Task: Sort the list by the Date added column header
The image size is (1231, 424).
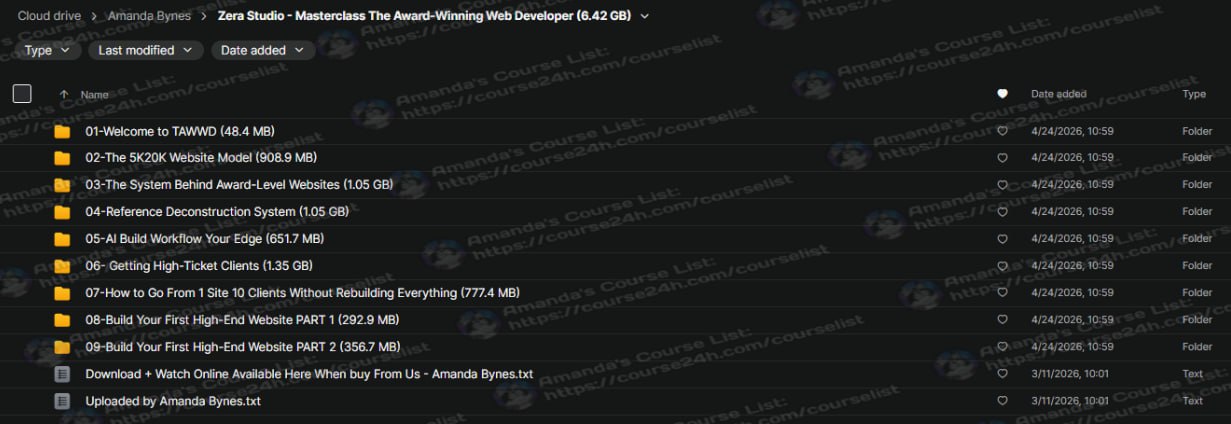Action: 1058,94
